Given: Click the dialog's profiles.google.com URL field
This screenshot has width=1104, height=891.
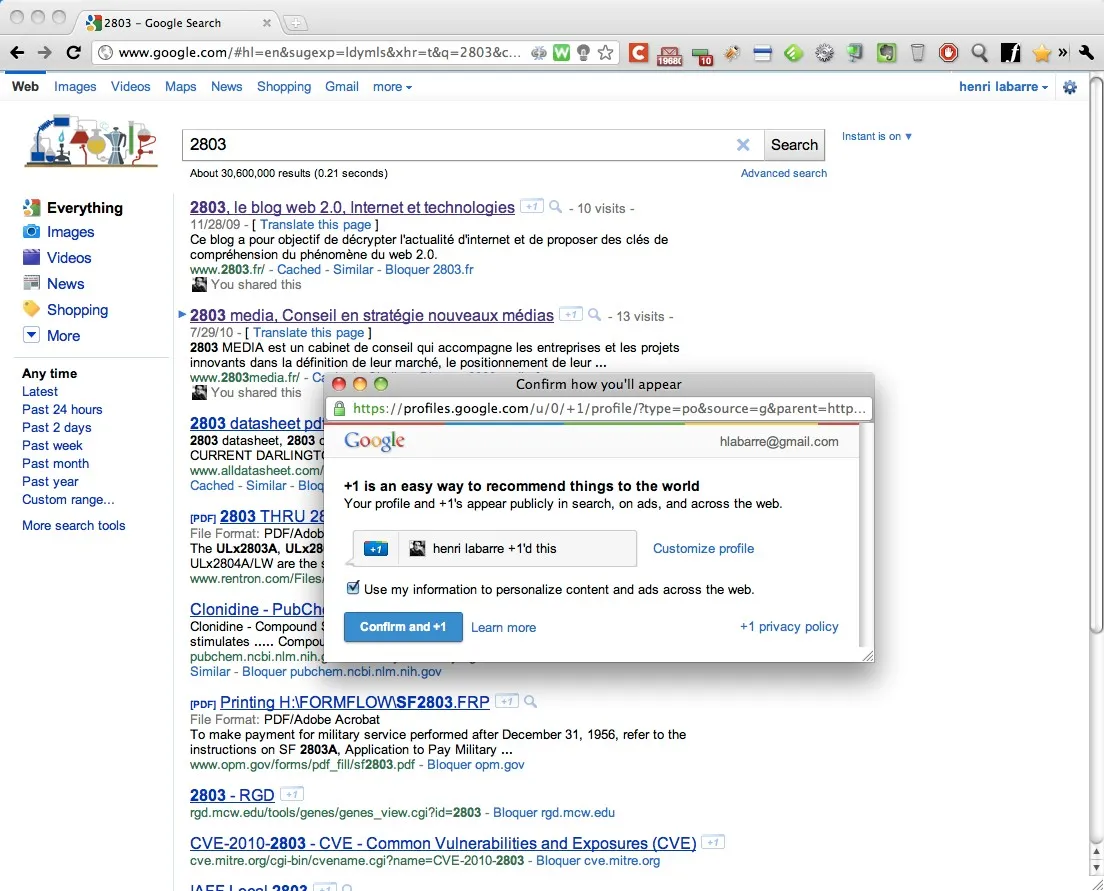Looking at the screenshot, I should (x=599, y=409).
